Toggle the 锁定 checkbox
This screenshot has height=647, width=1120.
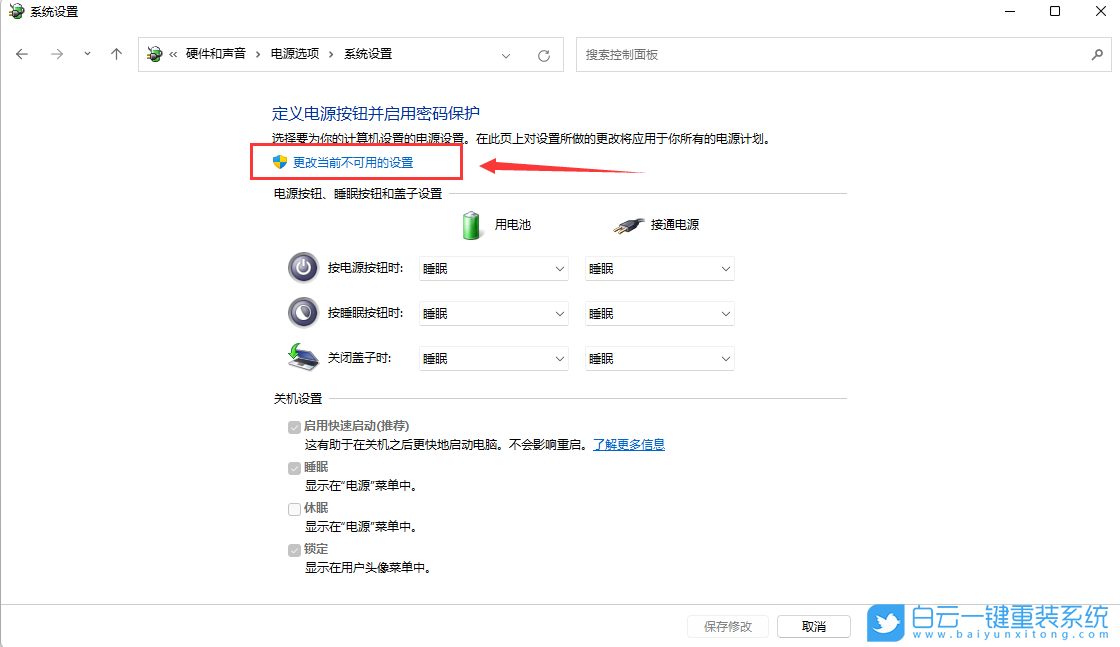pos(294,548)
